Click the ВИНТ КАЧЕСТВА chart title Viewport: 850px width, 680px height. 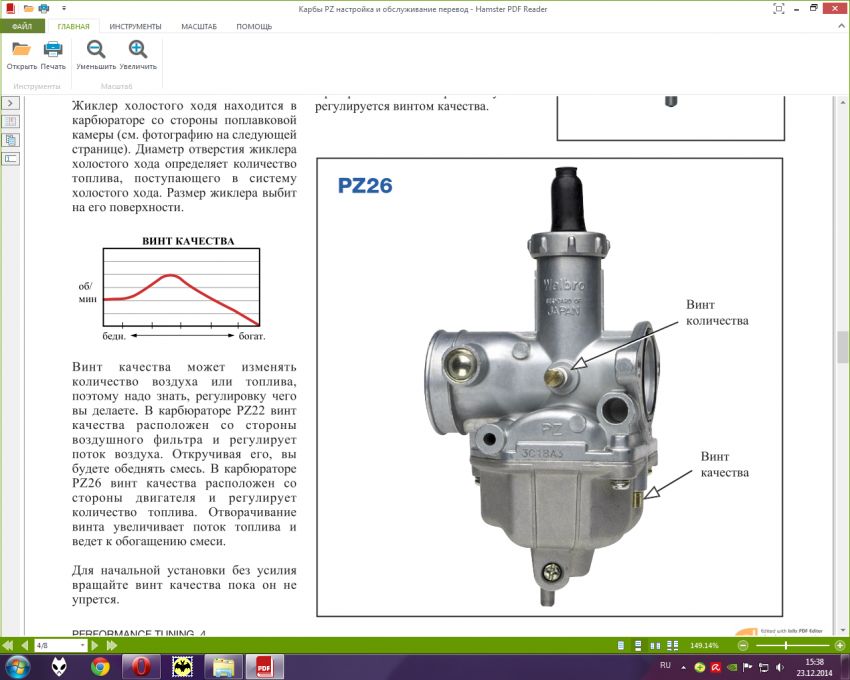188,241
